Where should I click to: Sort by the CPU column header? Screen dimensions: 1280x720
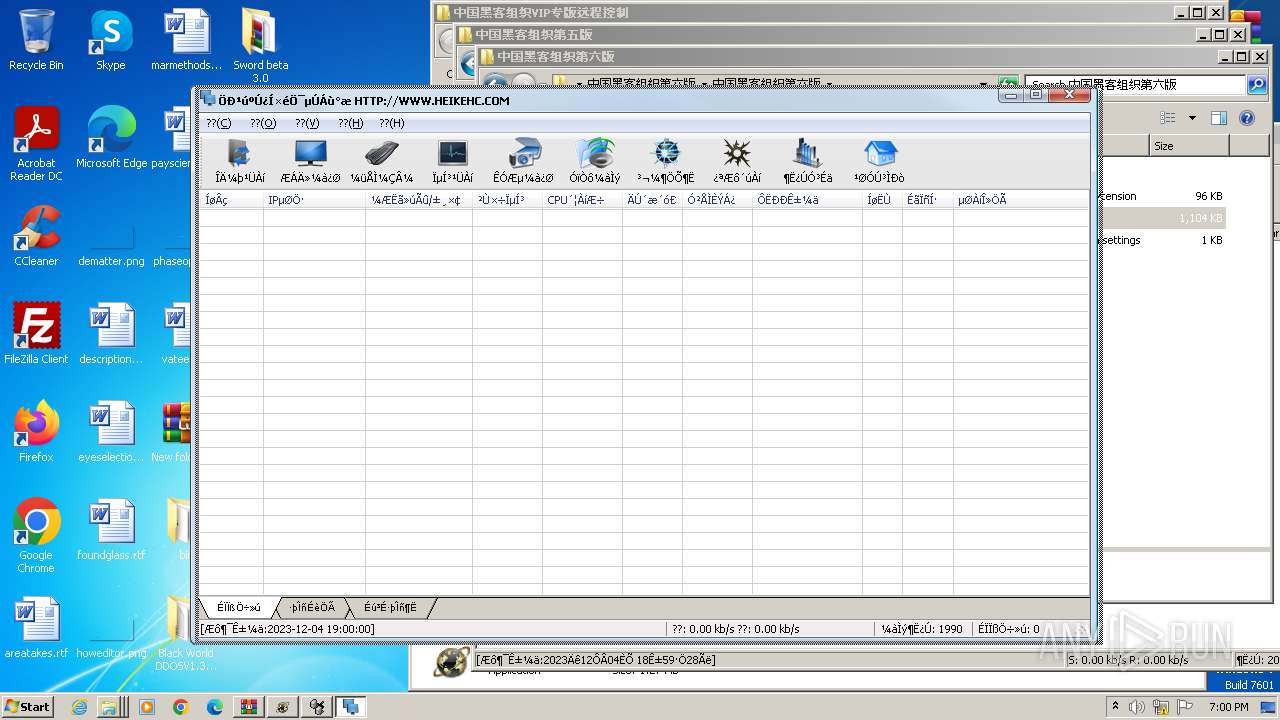[582, 200]
